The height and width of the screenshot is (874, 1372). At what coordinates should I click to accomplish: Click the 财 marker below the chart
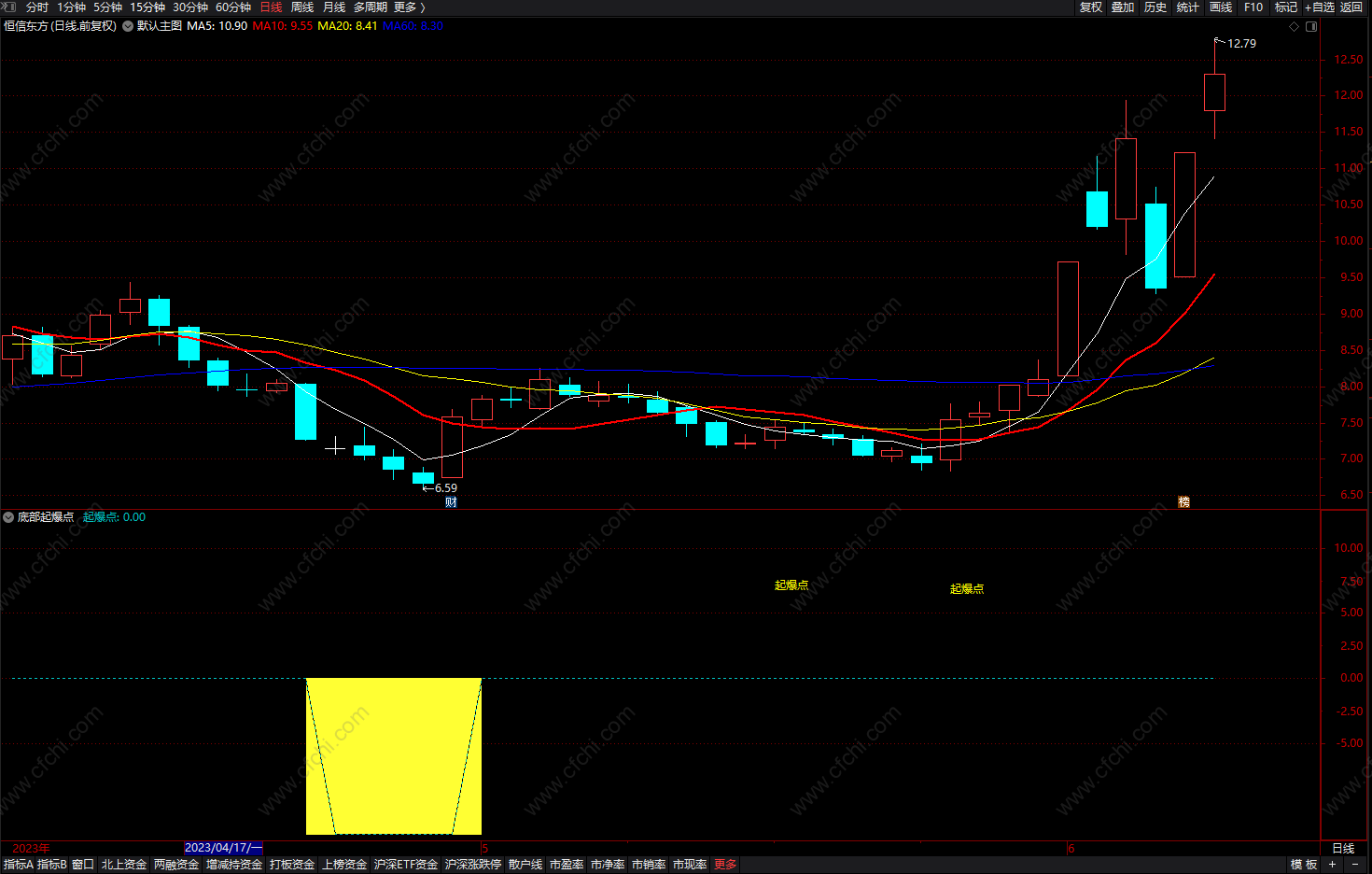[x=451, y=502]
